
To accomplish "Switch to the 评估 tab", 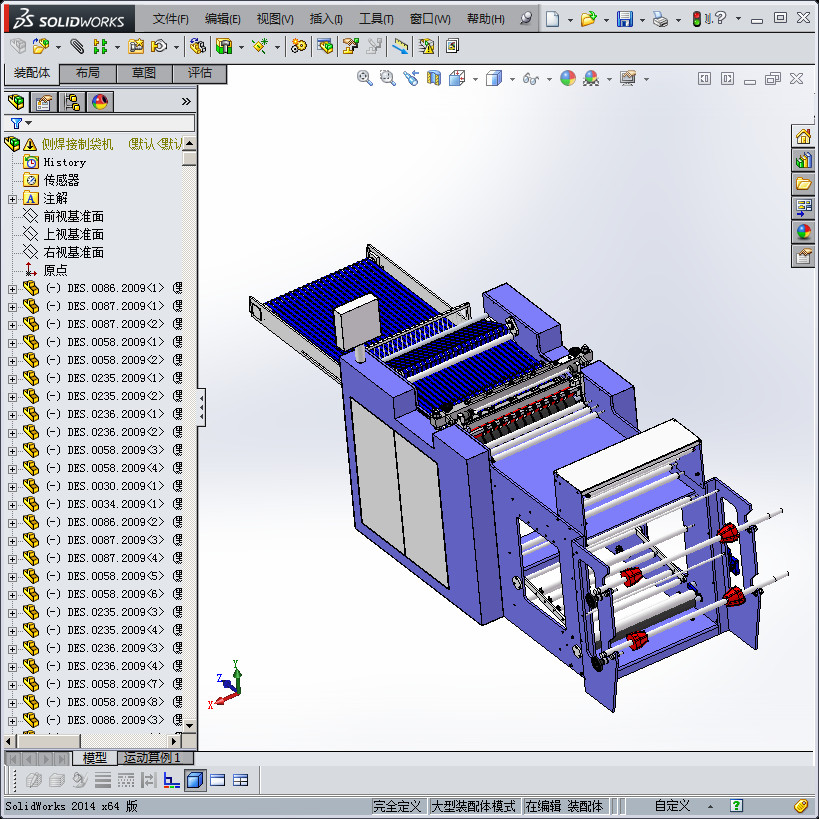I will [200, 73].
